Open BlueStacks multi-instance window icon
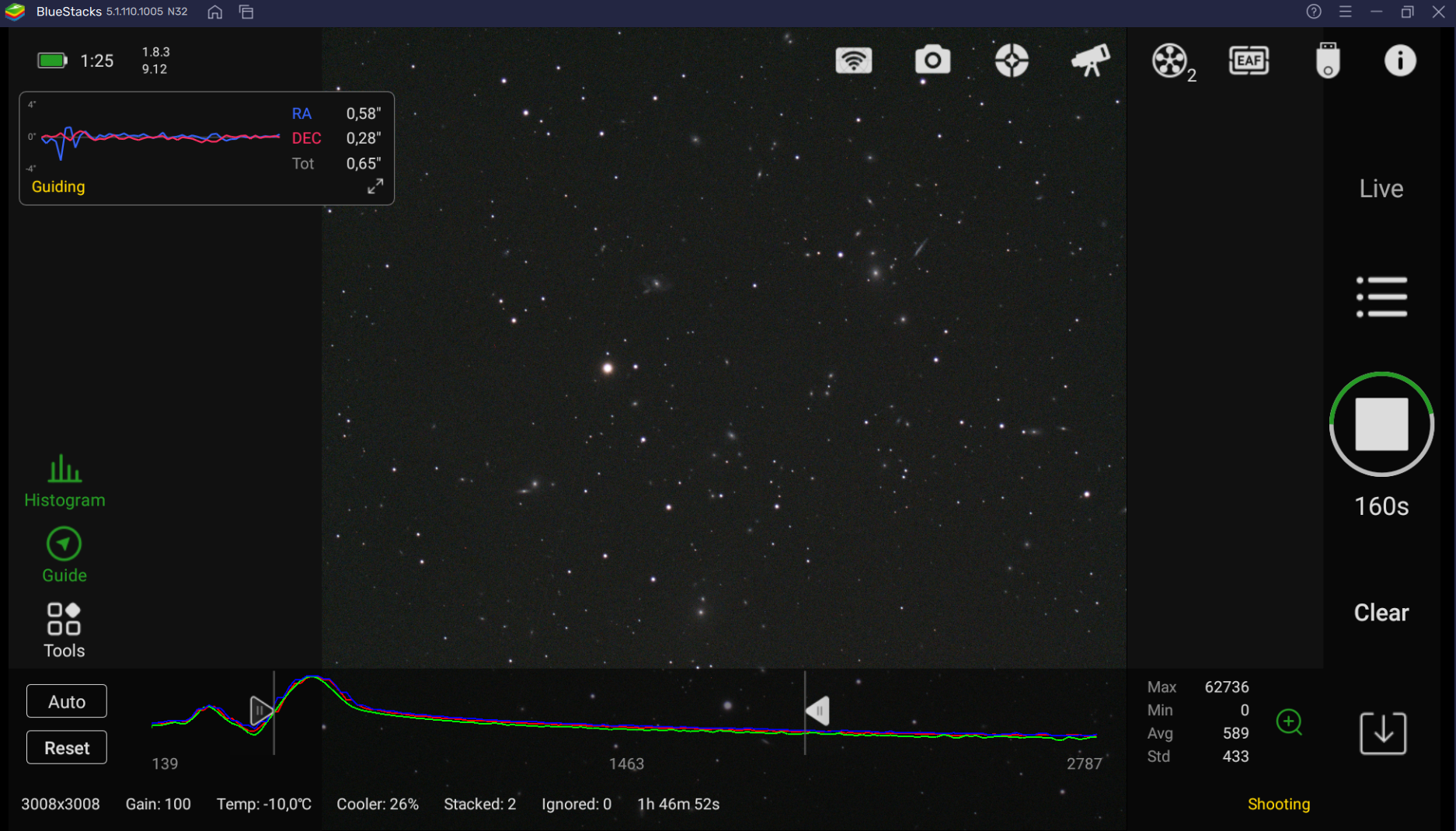This screenshot has width=1456, height=831. point(246,12)
